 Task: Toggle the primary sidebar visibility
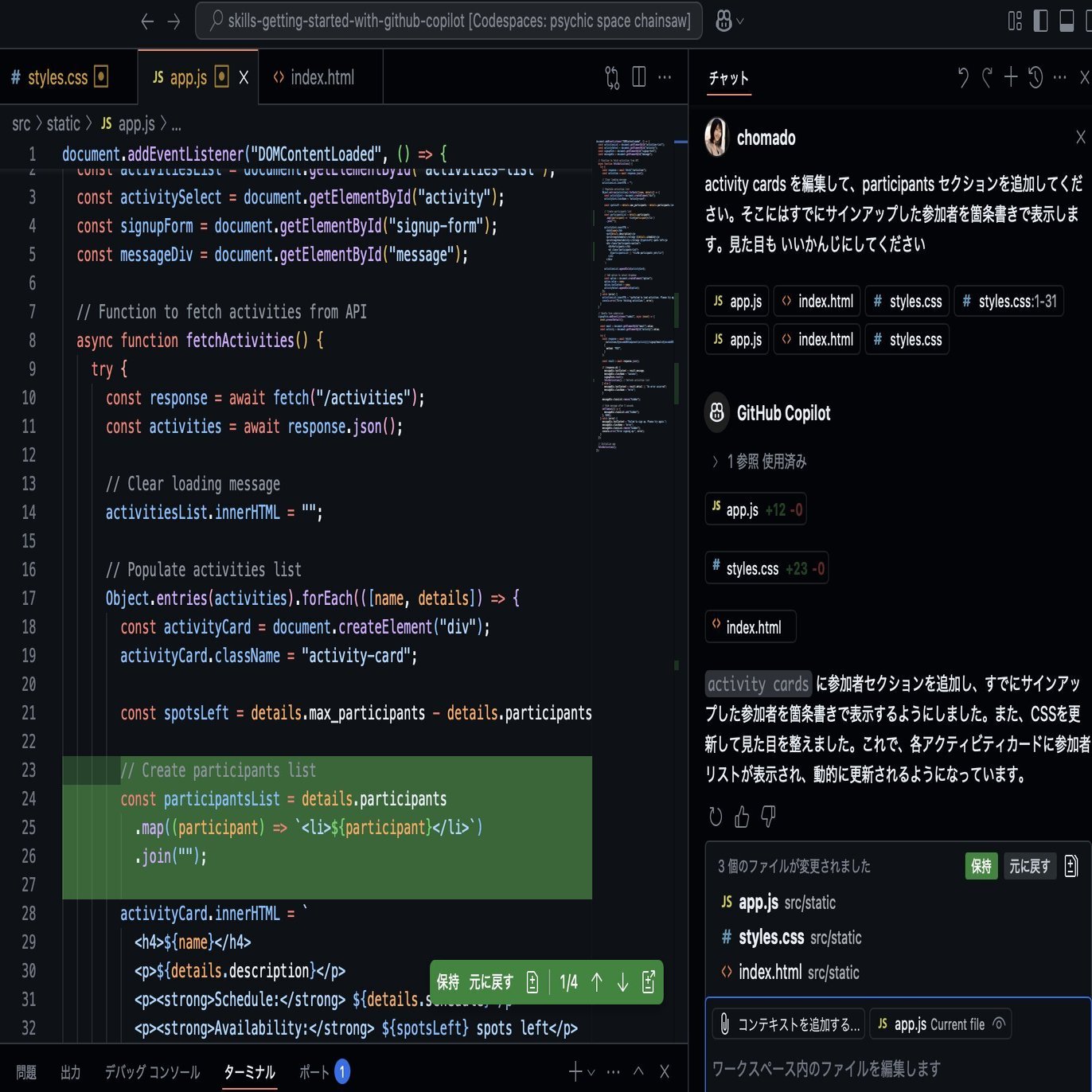click(1040, 21)
